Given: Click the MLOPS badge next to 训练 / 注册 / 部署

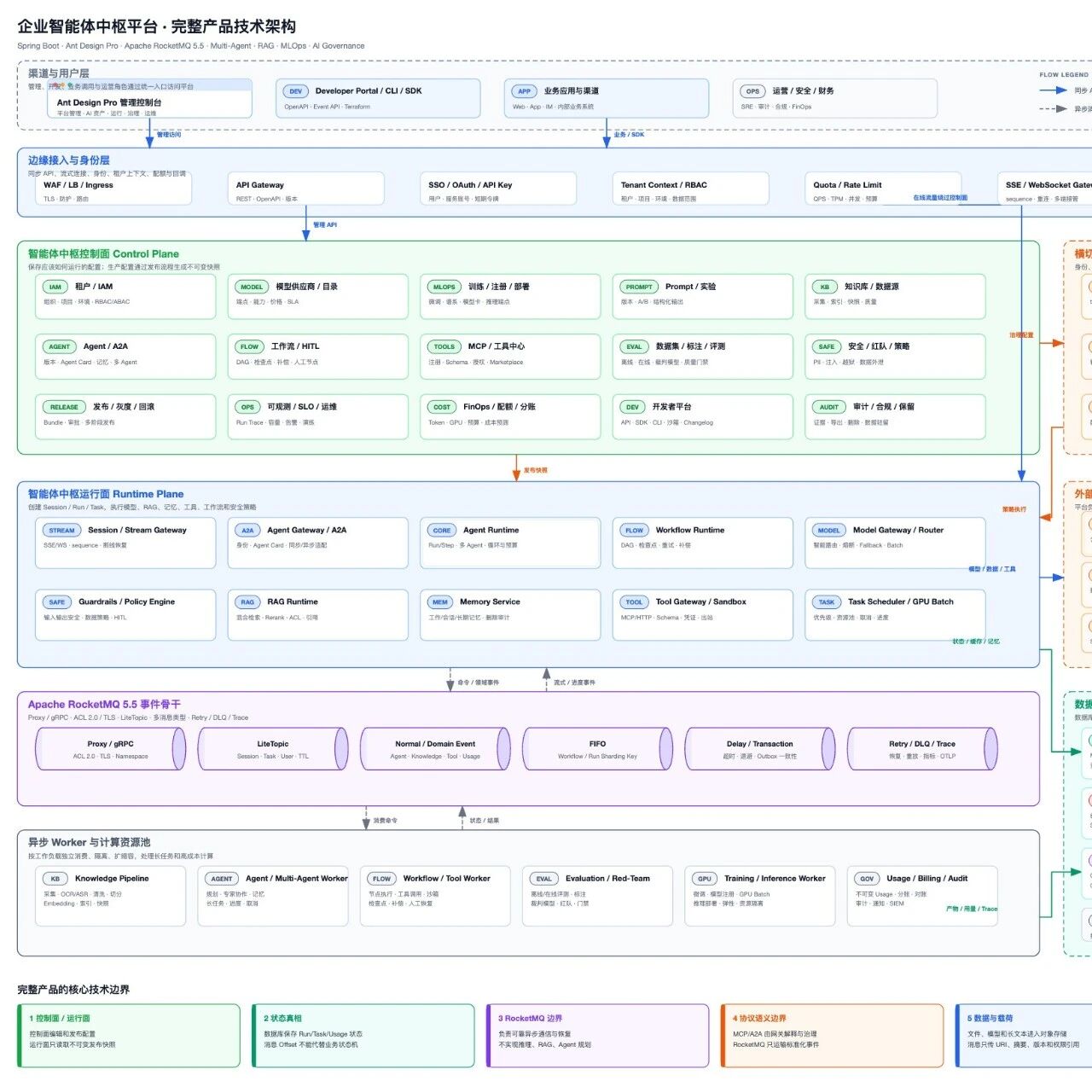Looking at the screenshot, I should click(444, 288).
